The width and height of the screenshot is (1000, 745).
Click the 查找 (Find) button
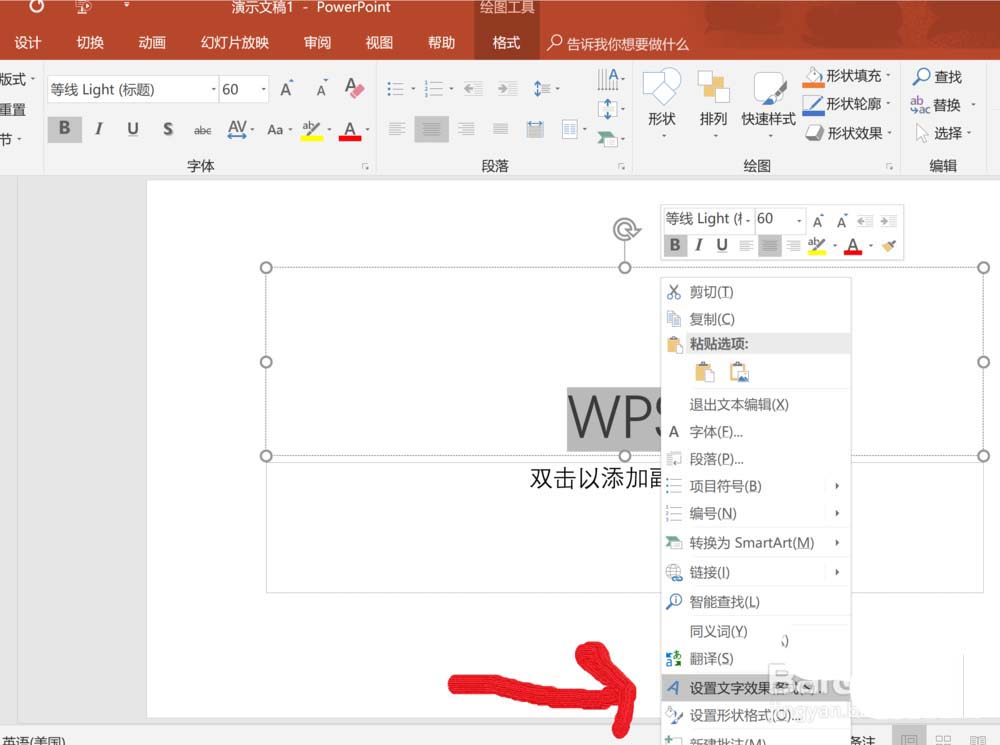click(937, 77)
